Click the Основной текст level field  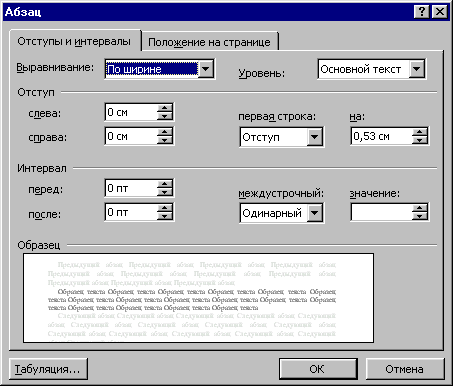(363, 69)
